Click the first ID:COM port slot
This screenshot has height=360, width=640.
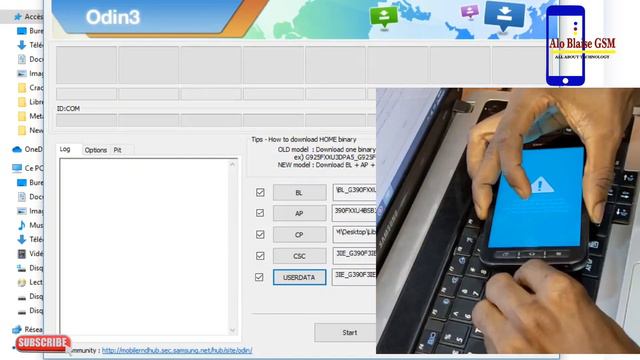click(x=86, y=120)
